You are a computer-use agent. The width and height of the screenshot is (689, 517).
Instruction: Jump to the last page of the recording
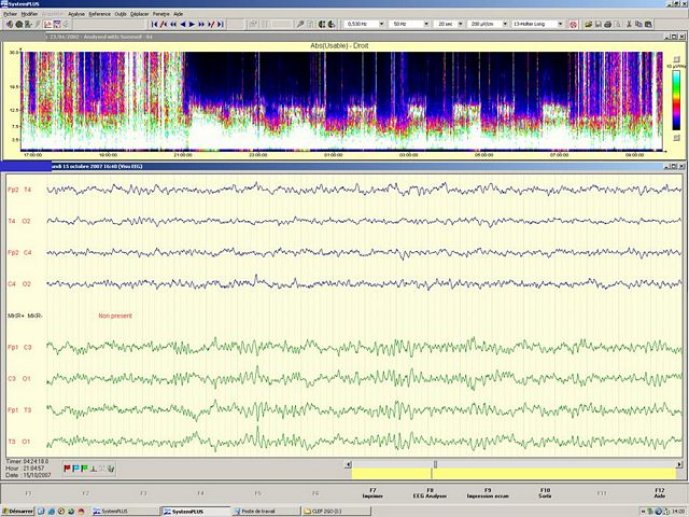click(221, 24)
